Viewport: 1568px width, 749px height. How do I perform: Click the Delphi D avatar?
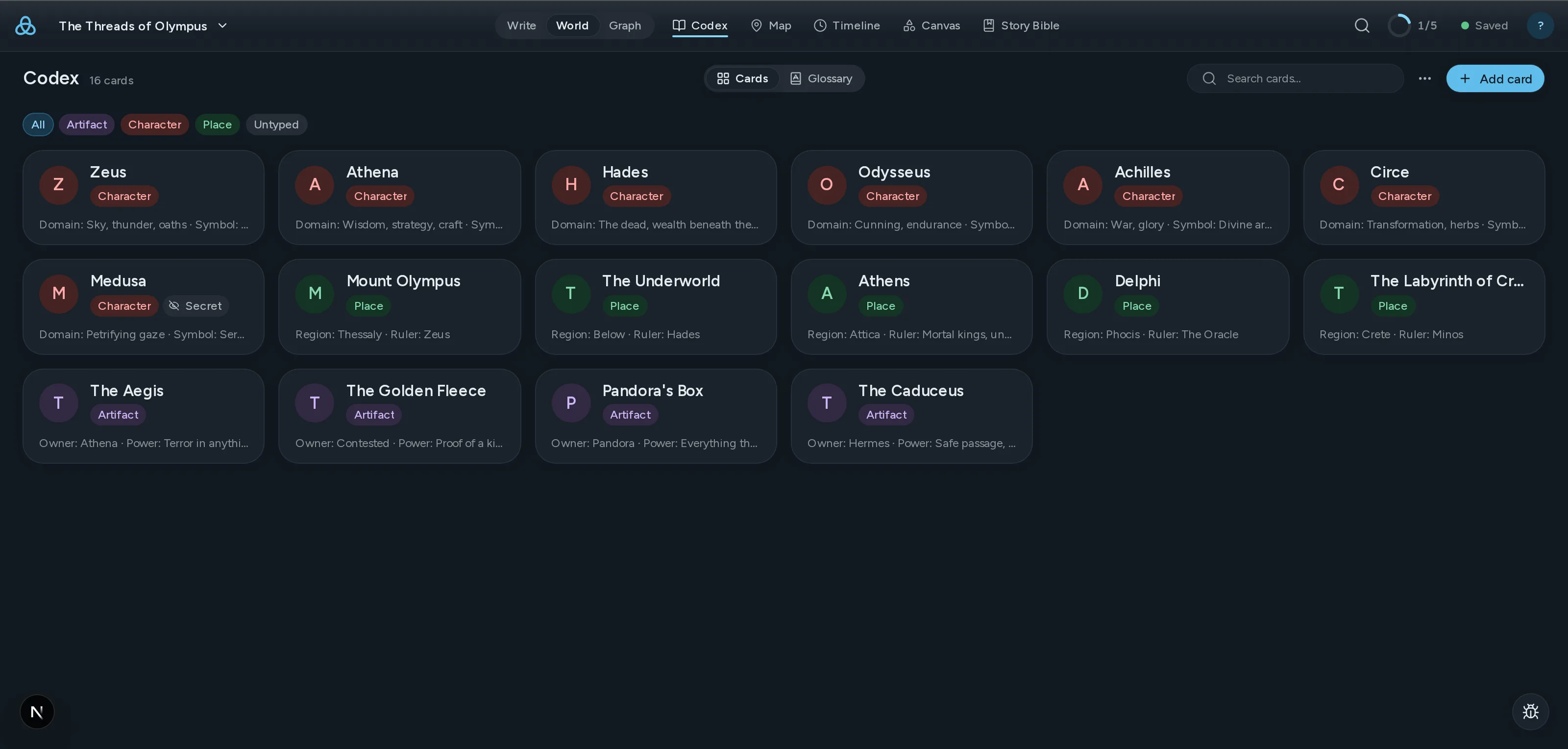pos(1083,294)
